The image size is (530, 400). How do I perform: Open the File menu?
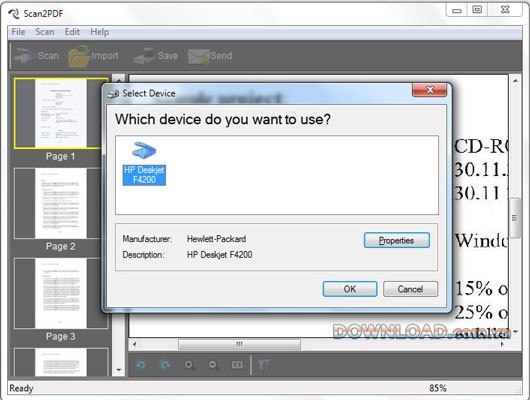(x=18, y=32)
